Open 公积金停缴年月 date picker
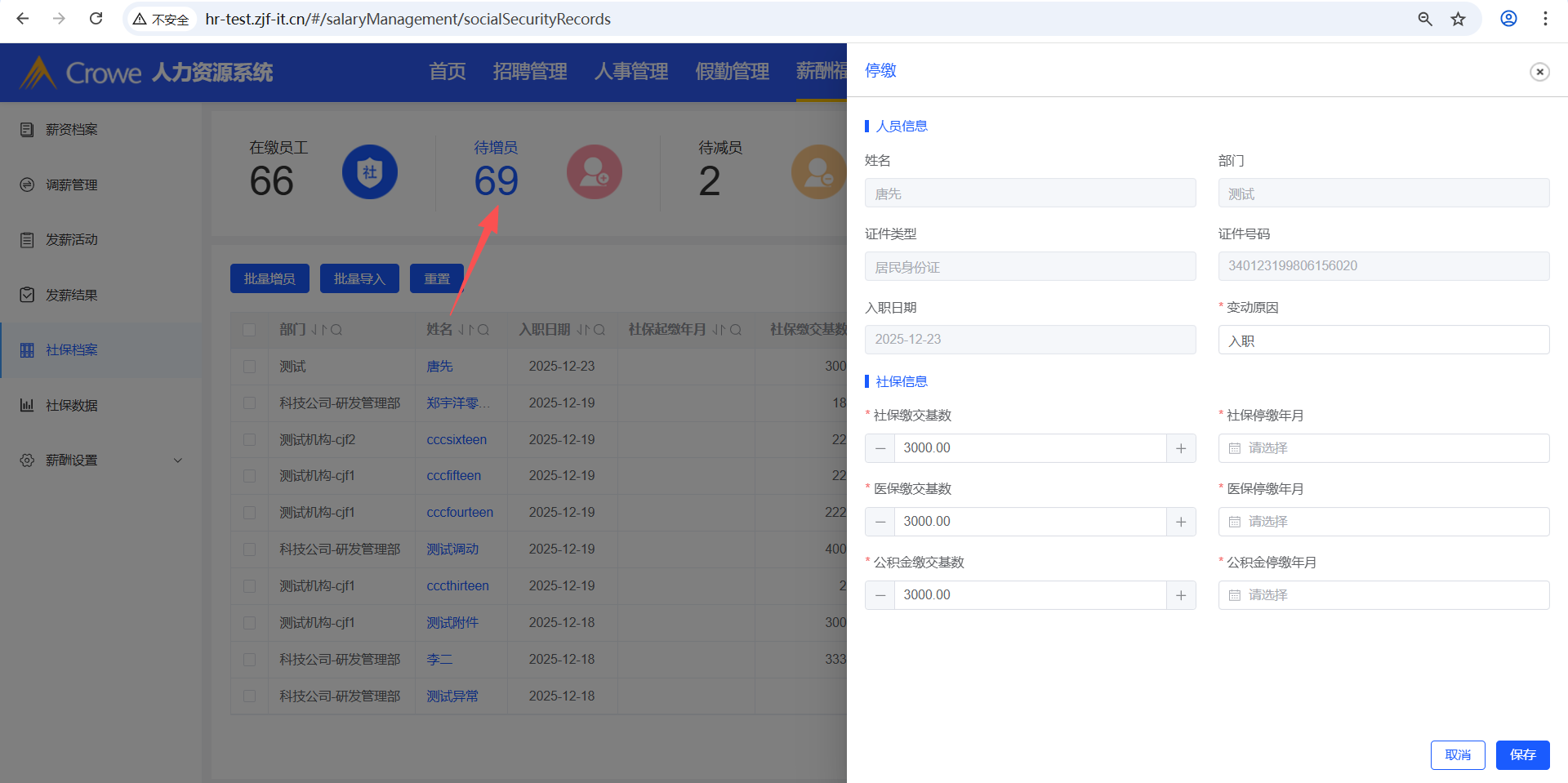The image size is (1568, 783). point(1383,595)
